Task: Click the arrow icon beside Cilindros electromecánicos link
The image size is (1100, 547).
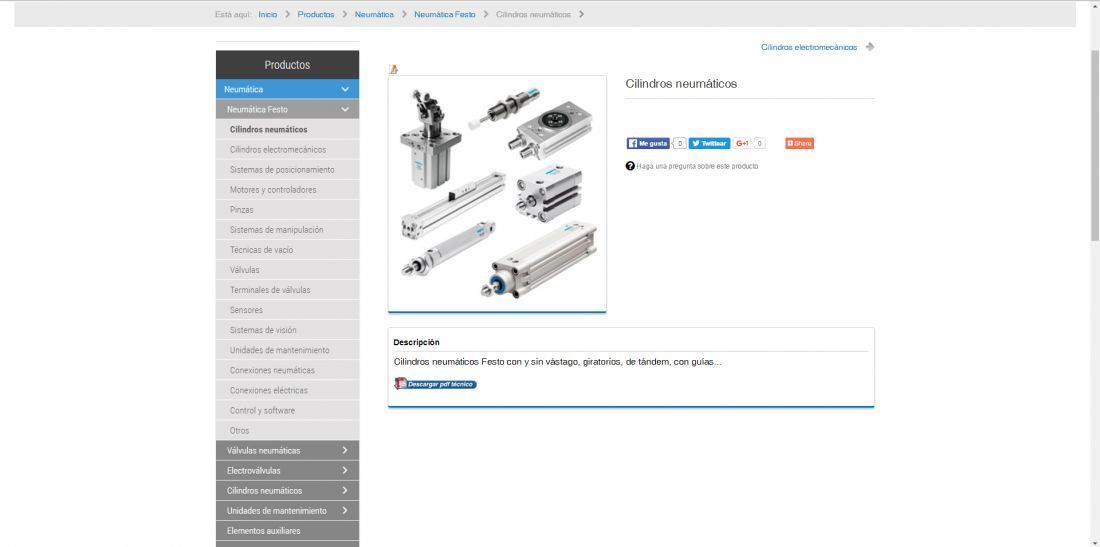Action: pyautogui.click(x=870, y=47)
